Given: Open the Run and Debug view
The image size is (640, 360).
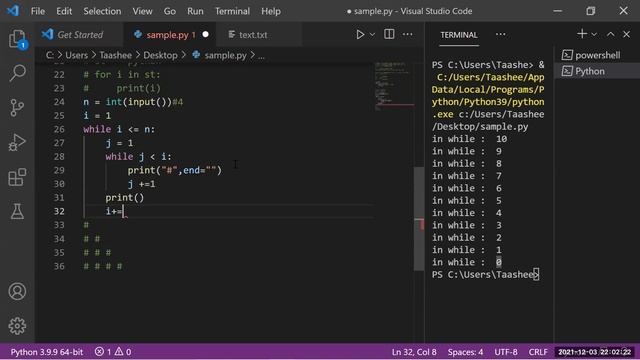Looking at the screenshot, I should coord(17,142).
